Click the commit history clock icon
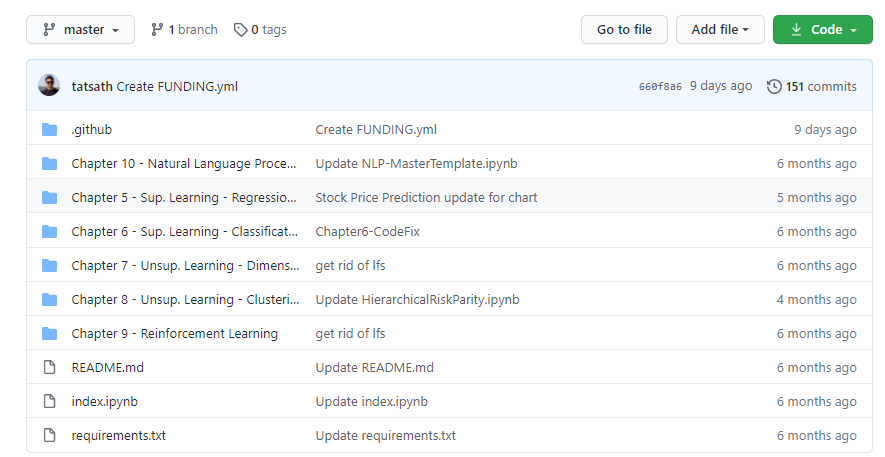 point(774,87)
